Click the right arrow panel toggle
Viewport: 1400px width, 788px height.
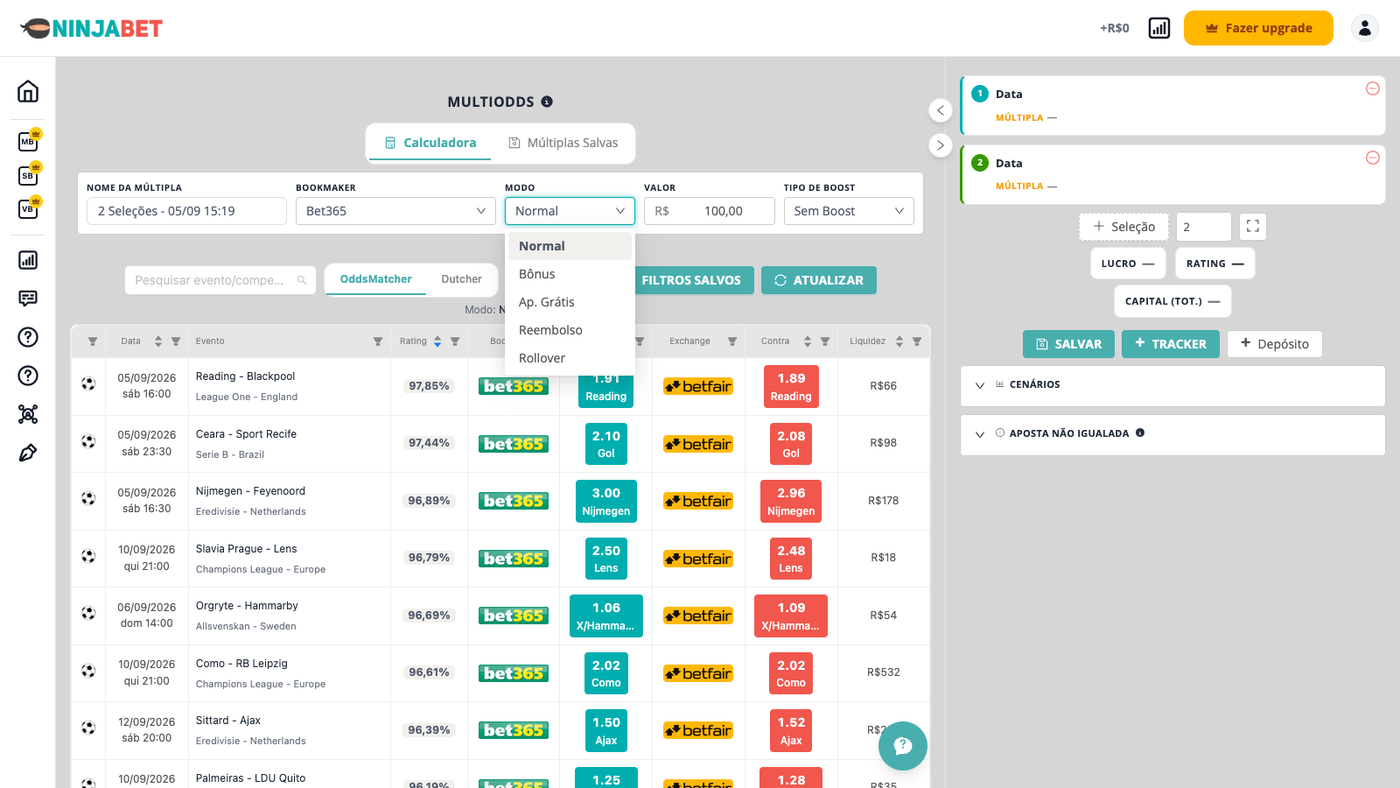tap(940, 145)
